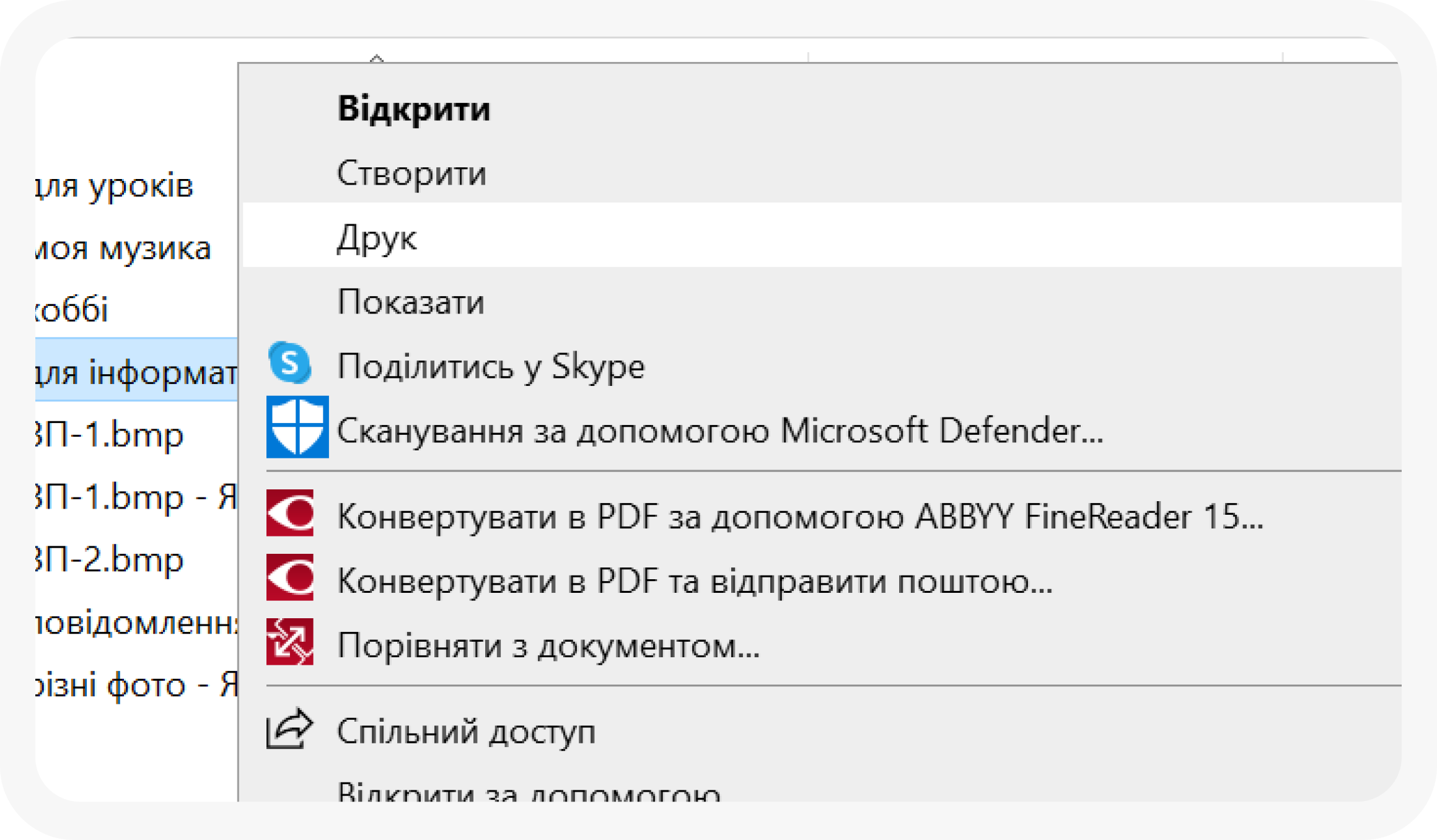Click ABBYY FineReader eye icon for PDF conversion
The height and width of the screenshot is (840, 1437).
tap(290, 514)
